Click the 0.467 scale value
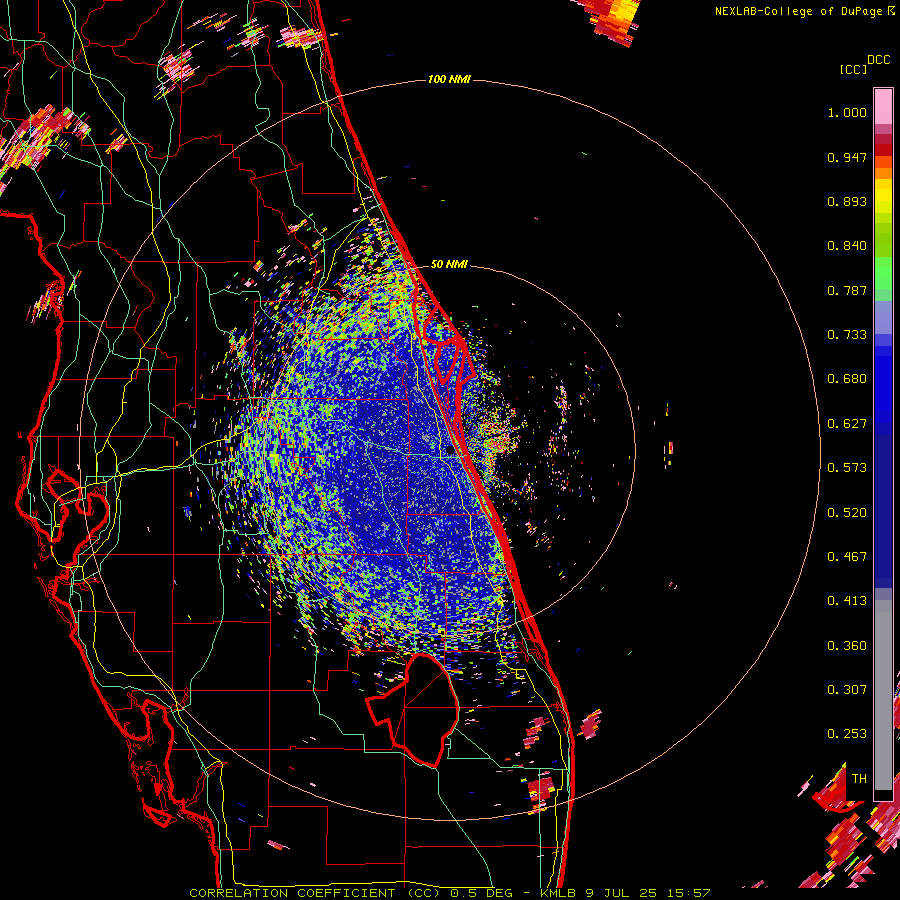 (847, 557)
